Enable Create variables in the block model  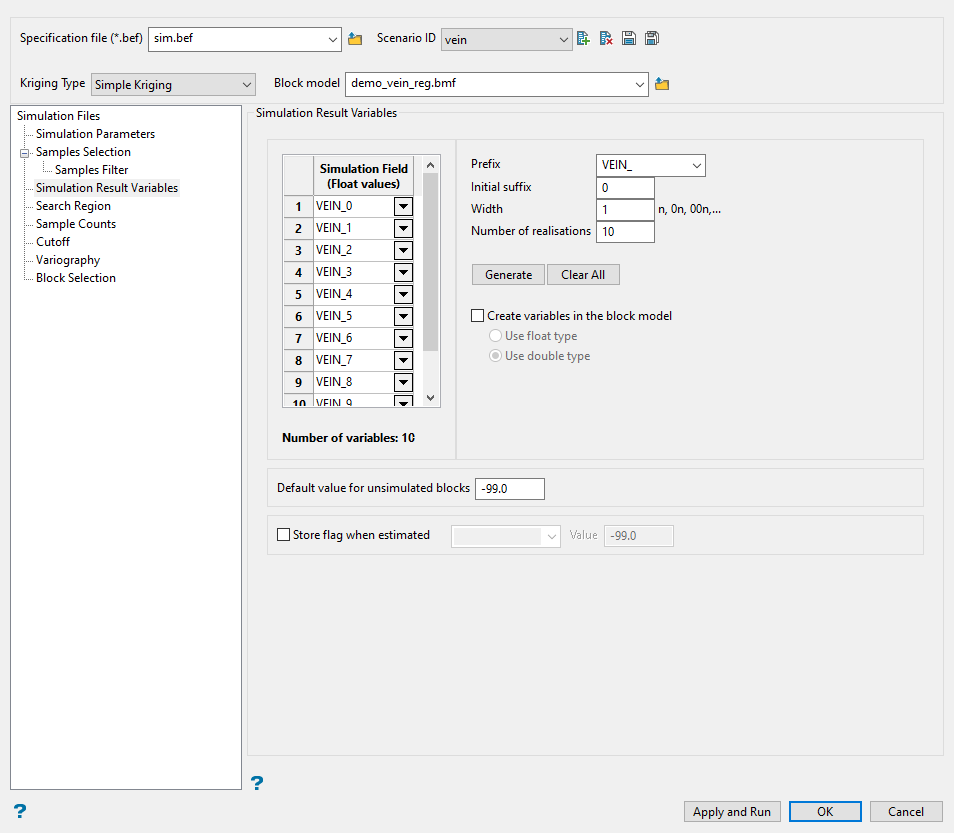478,316
